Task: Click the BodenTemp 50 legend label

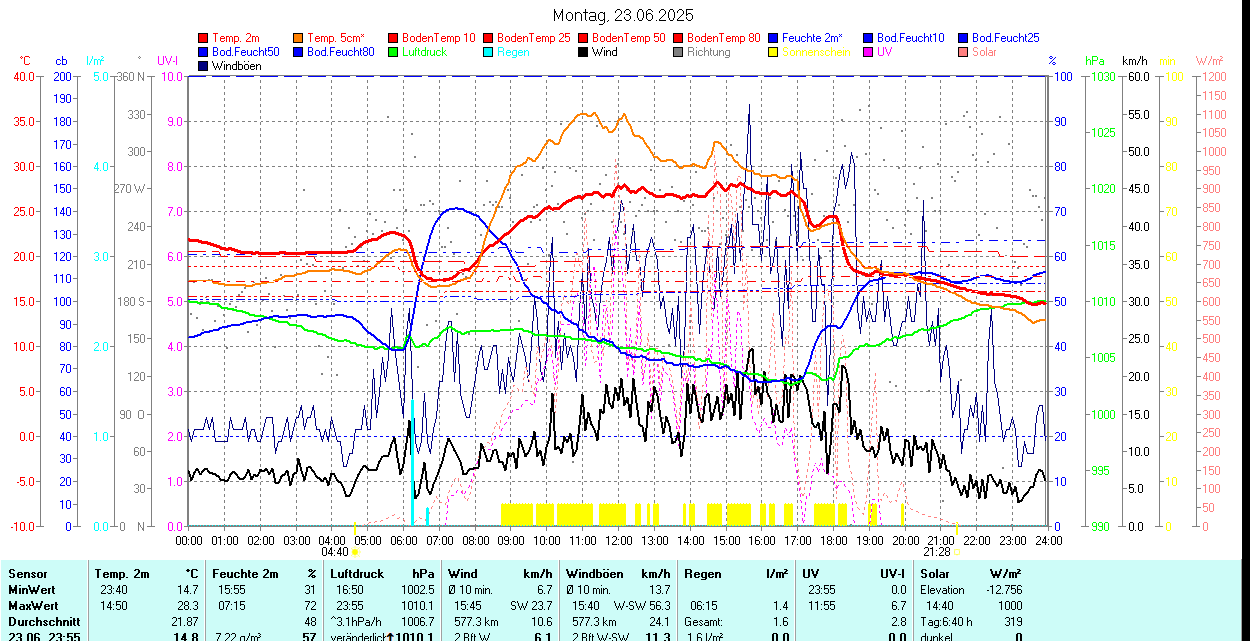Action: pos(628,38)
